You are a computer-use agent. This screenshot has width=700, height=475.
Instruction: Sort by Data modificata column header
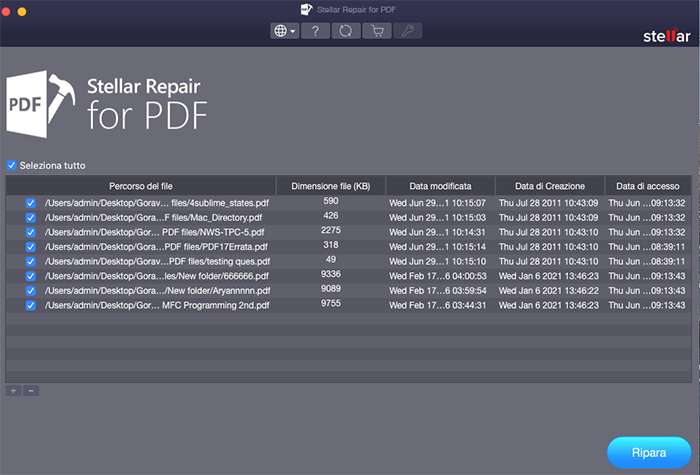pyautogui.click(x=440, y=186)
